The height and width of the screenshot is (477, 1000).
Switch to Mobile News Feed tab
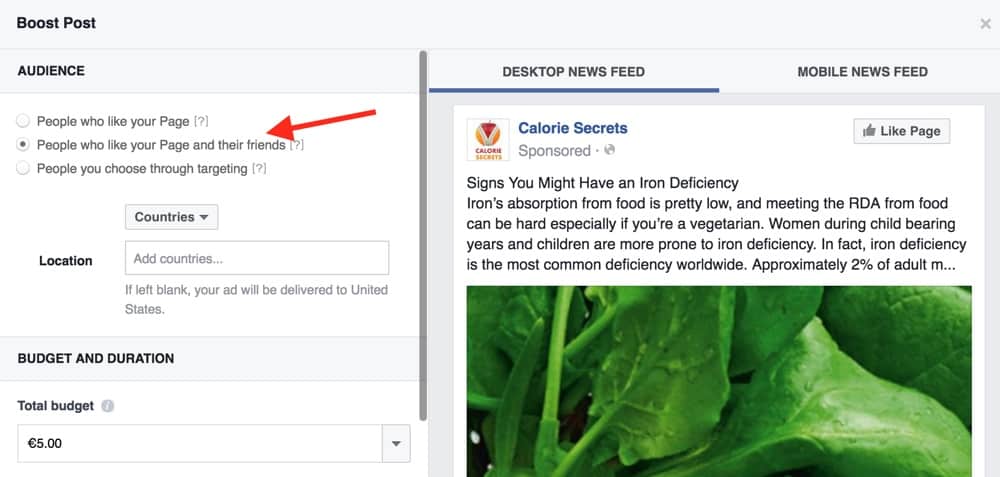[862, 72]
